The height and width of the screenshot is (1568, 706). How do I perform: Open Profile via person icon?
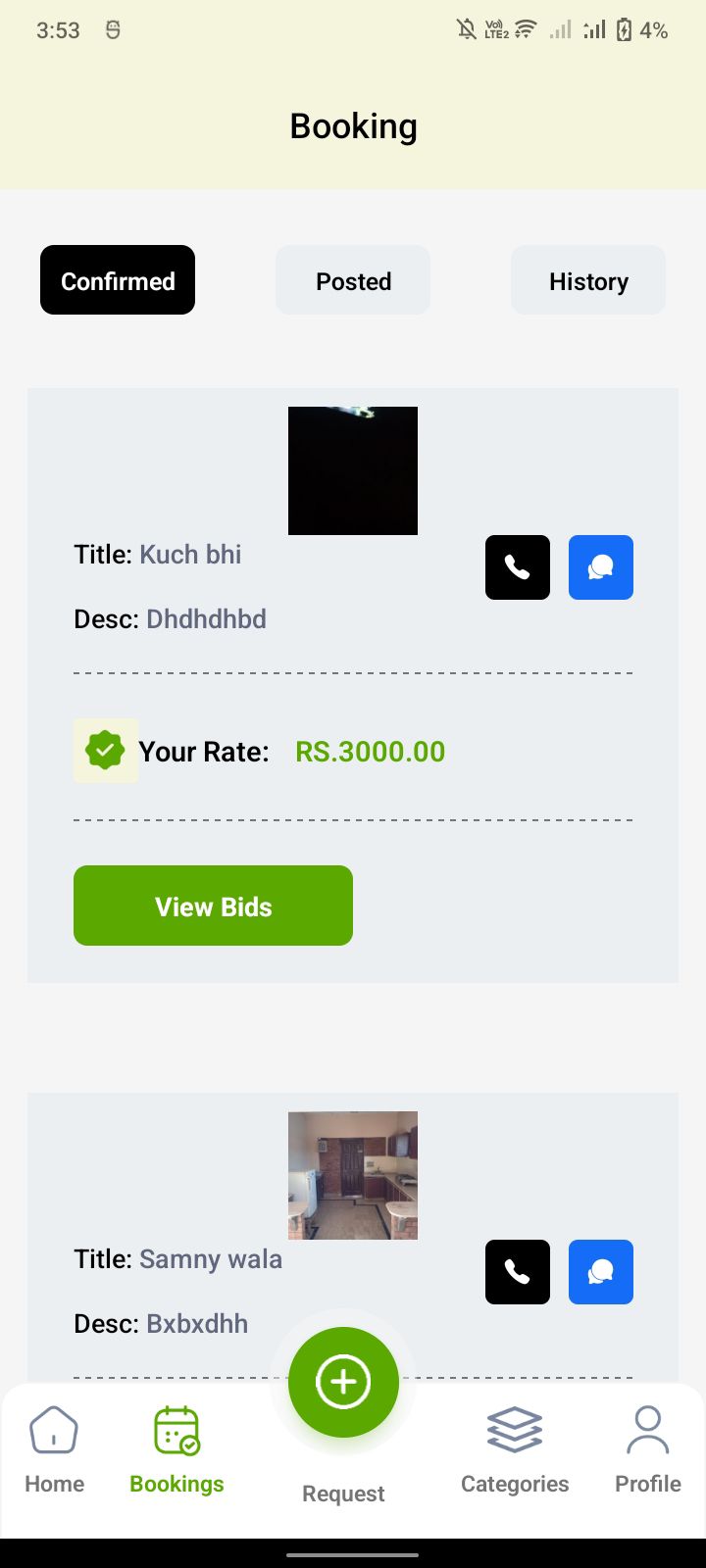coord(647,1431)
